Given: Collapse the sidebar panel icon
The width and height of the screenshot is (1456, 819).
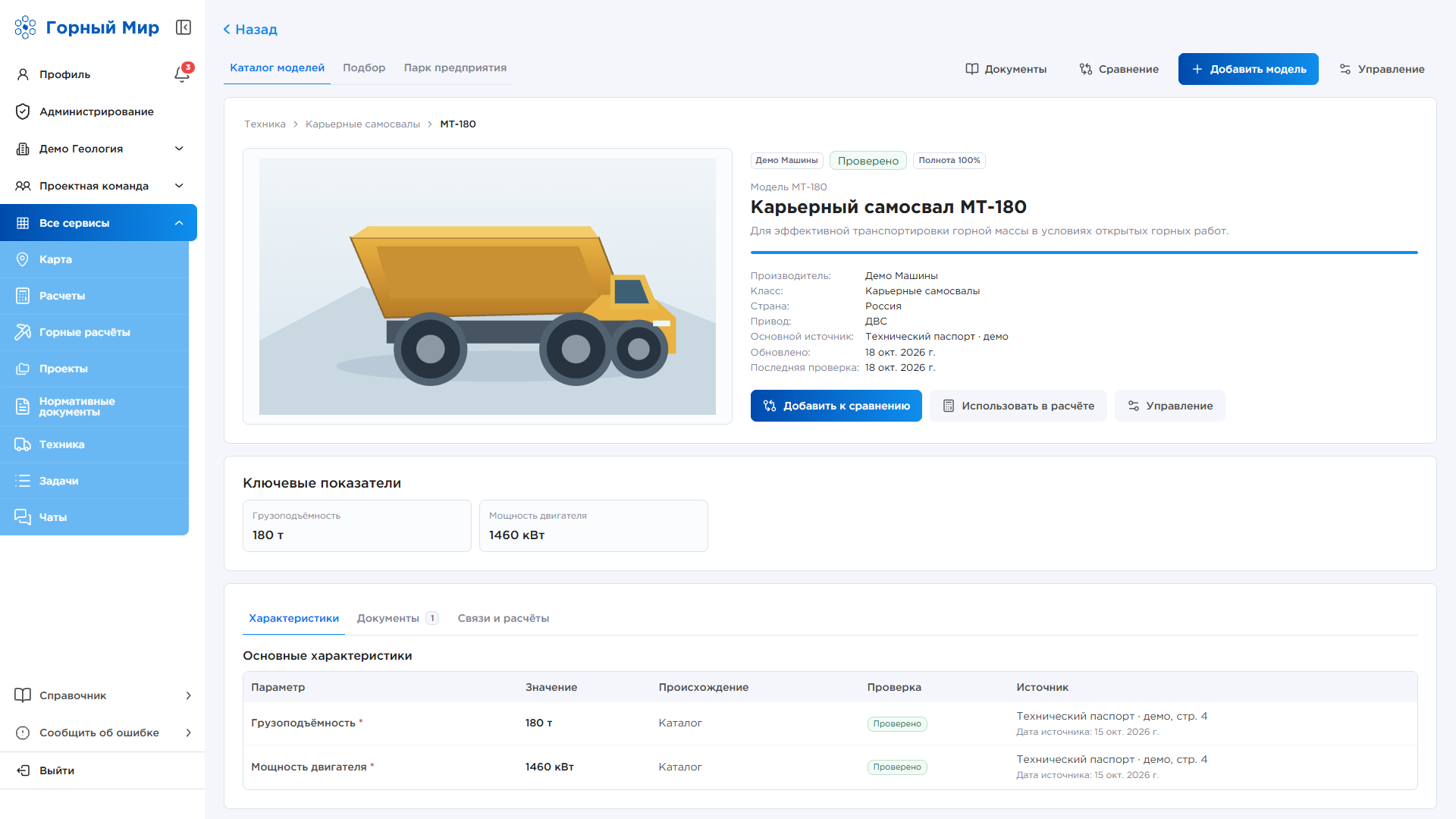Looking at the screenshot, I should [x=184, y=27].
